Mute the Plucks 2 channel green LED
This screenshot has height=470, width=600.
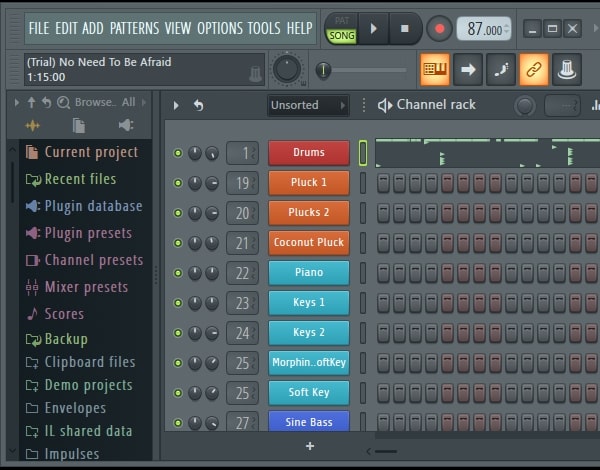(x=178, y=213)
